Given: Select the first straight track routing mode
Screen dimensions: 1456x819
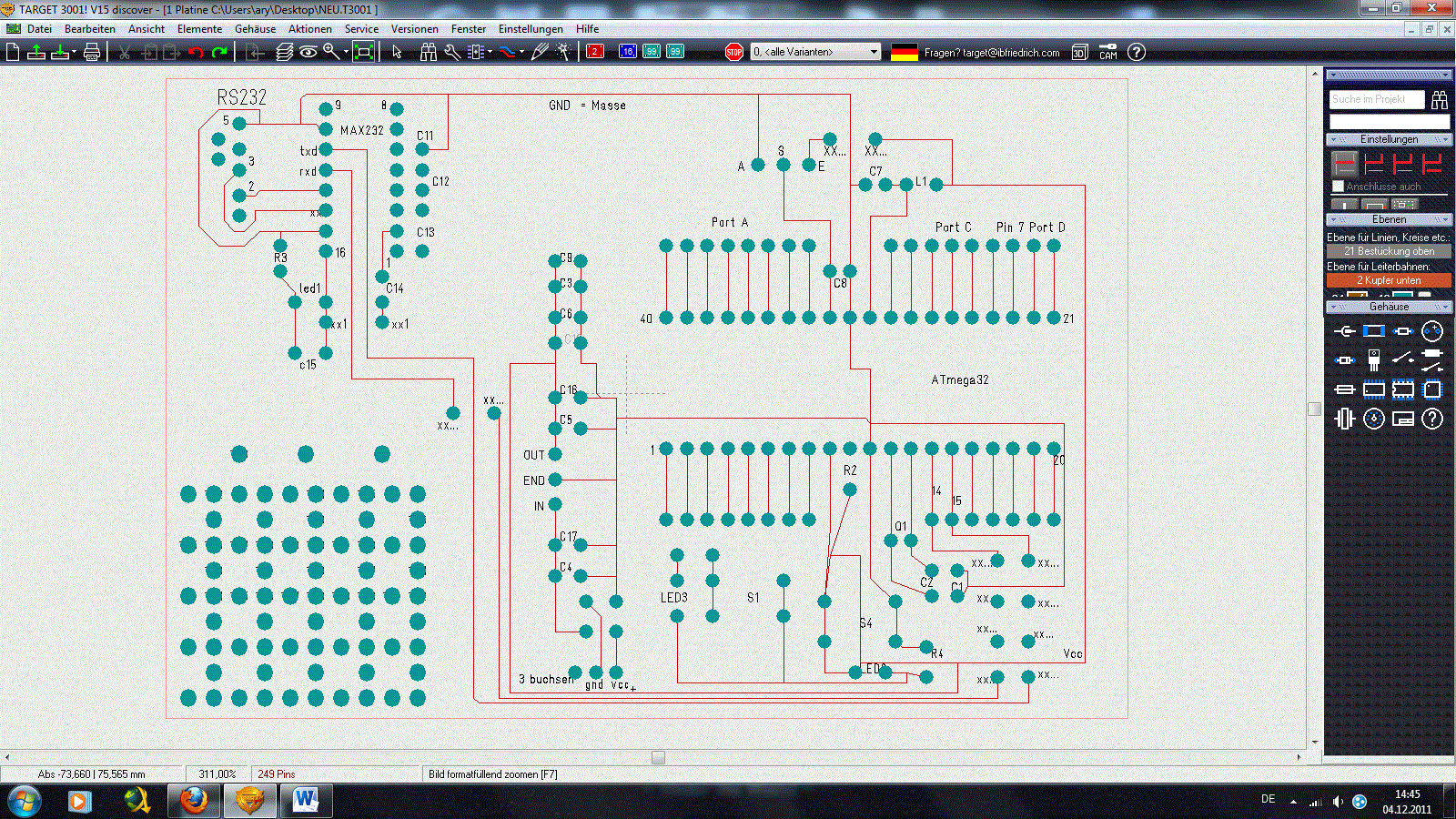Looking at the screenshot, I should [x=1345, y=164].
